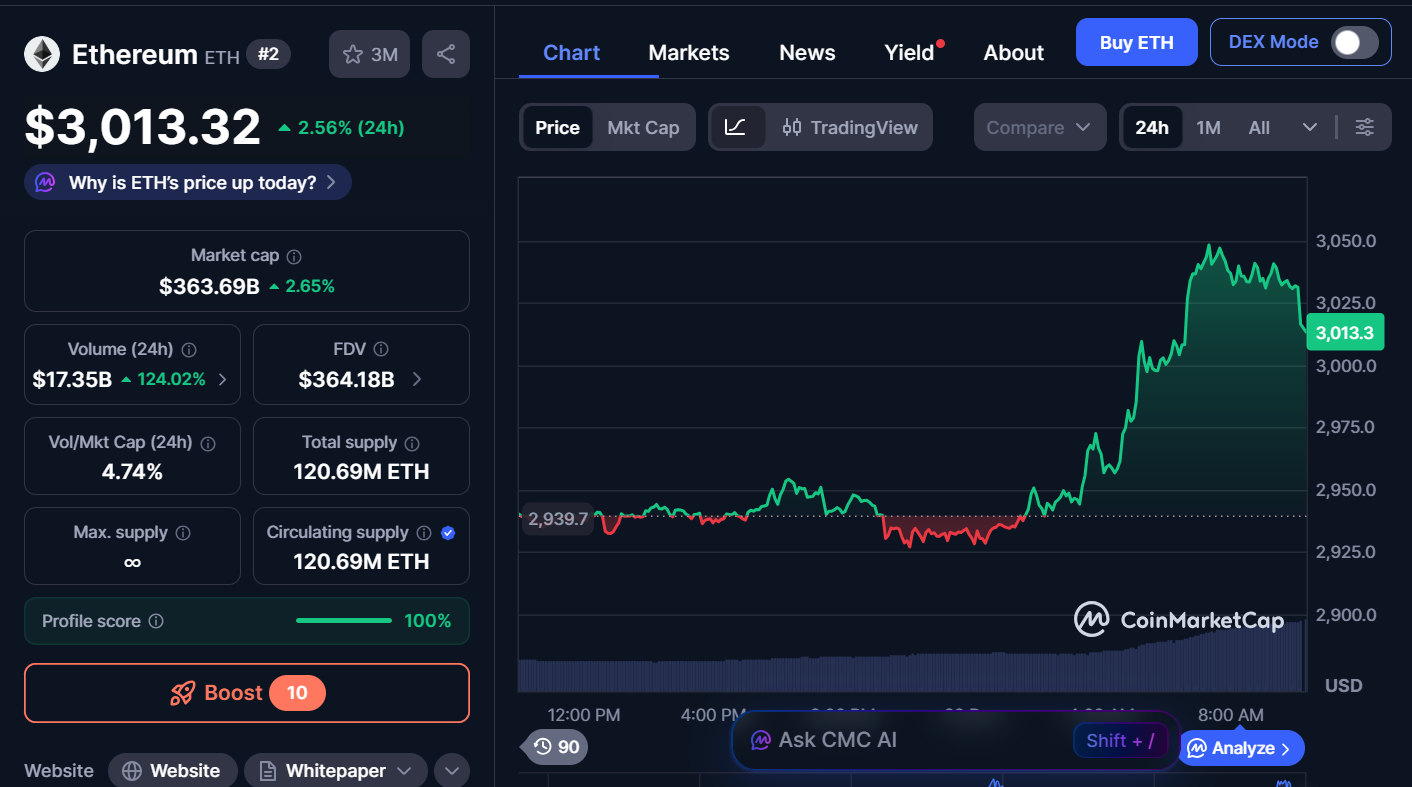
Task: Switch chart from Price to Mkt Cap
Action: click(643, 127)
